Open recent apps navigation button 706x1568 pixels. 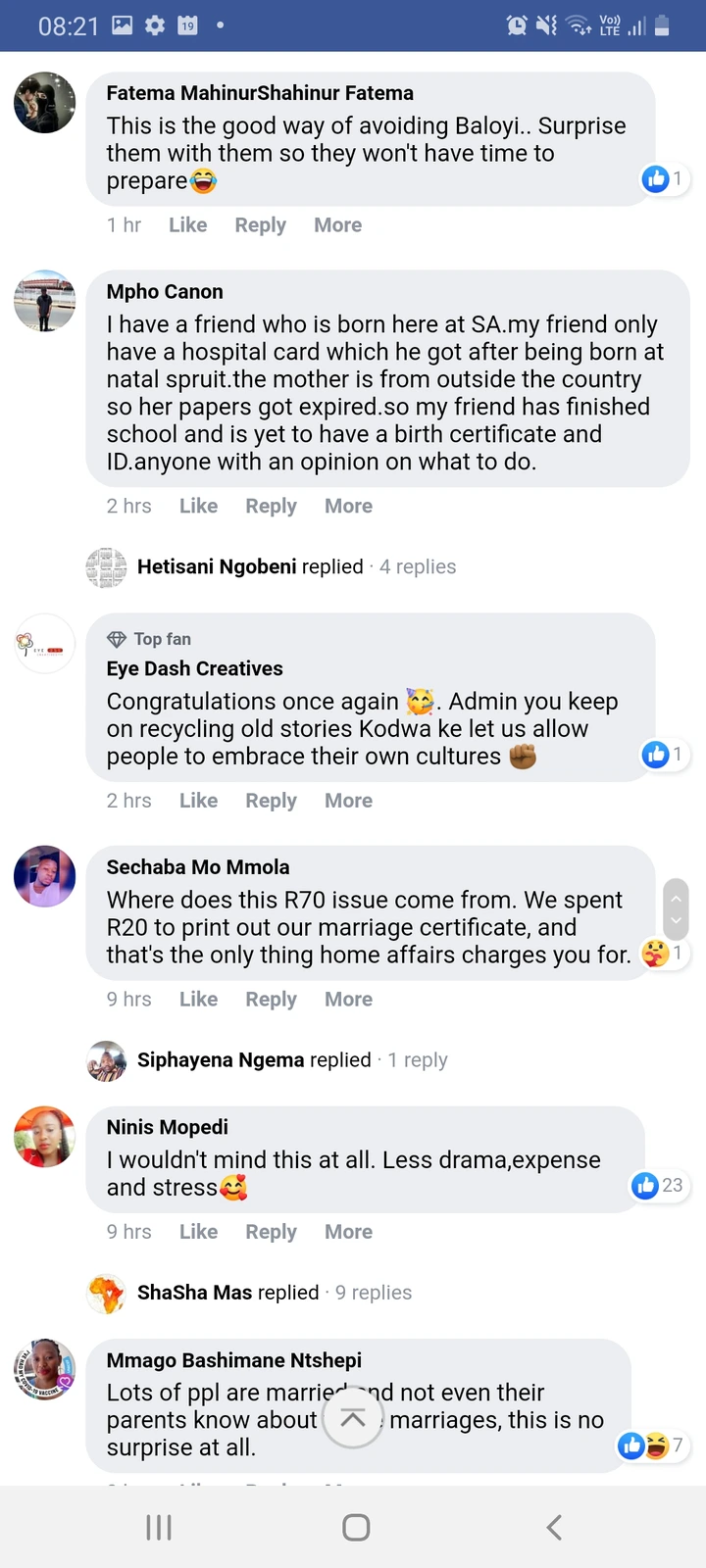click(159, 1527)
